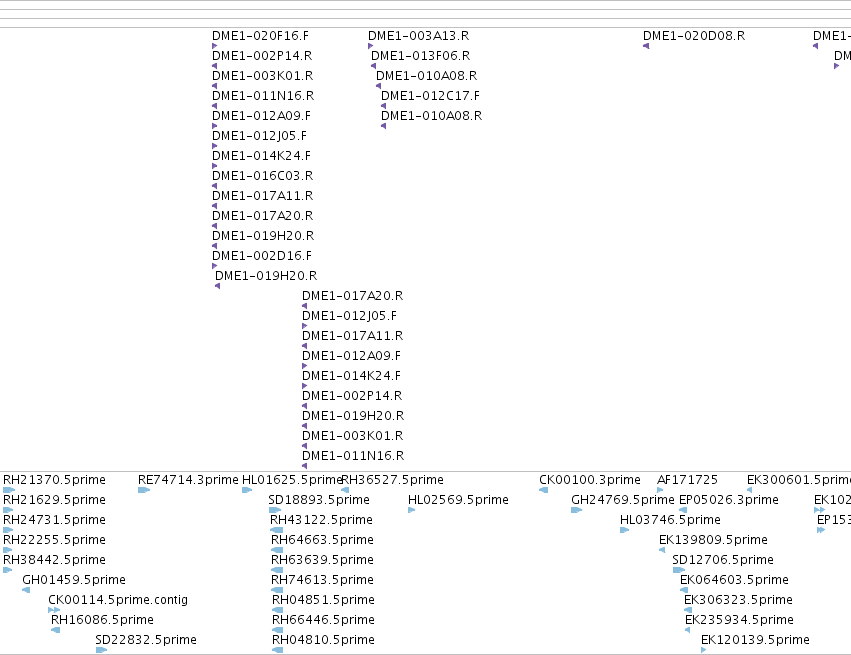Select the RH22255.5prime EST label
The image size is (851, 655).
(x=54, y=540)
